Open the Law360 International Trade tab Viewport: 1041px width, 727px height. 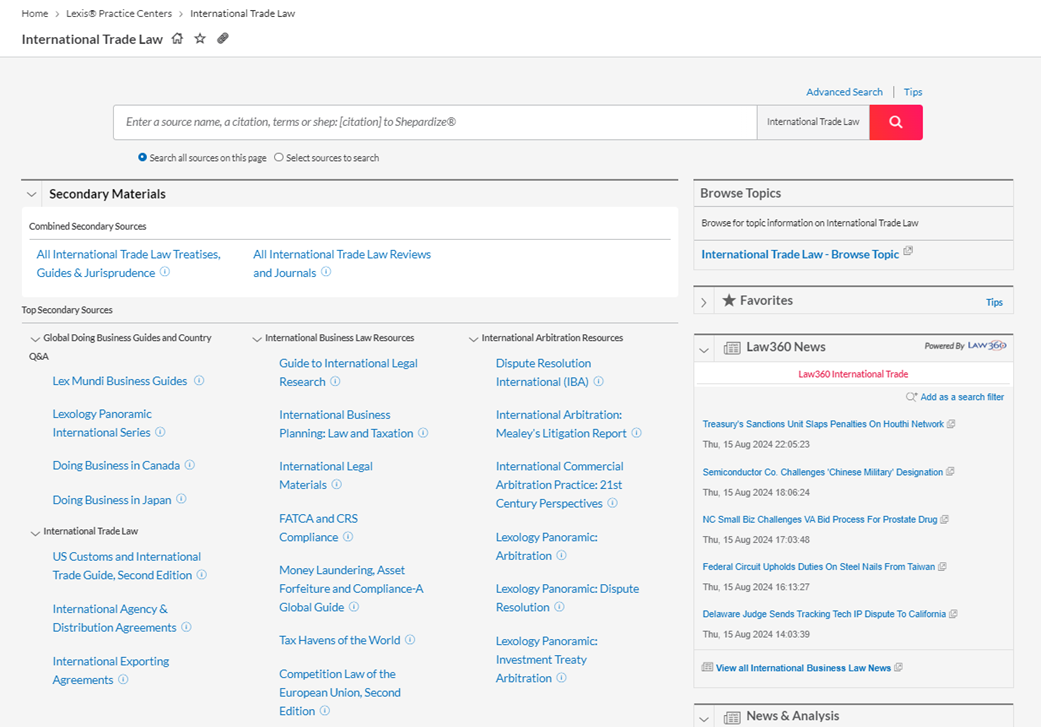click(x=853, y=374)
